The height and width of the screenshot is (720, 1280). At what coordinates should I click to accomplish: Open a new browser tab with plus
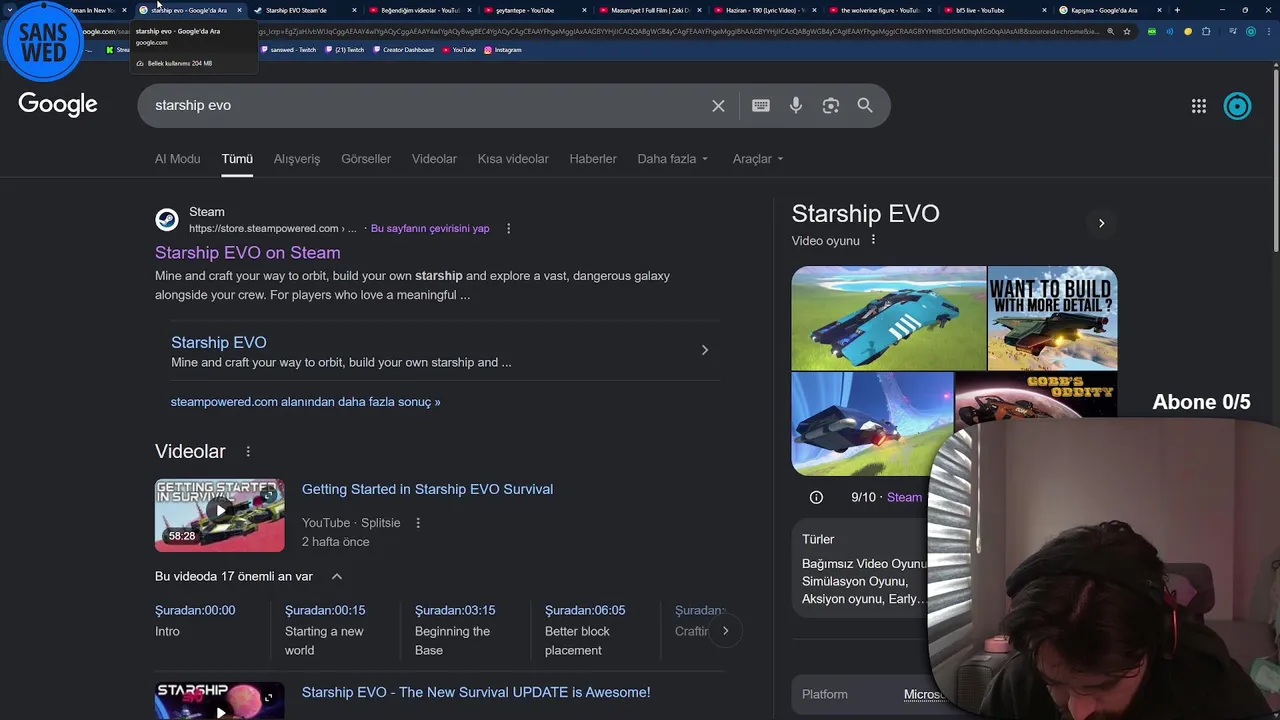coord(1177,10)
